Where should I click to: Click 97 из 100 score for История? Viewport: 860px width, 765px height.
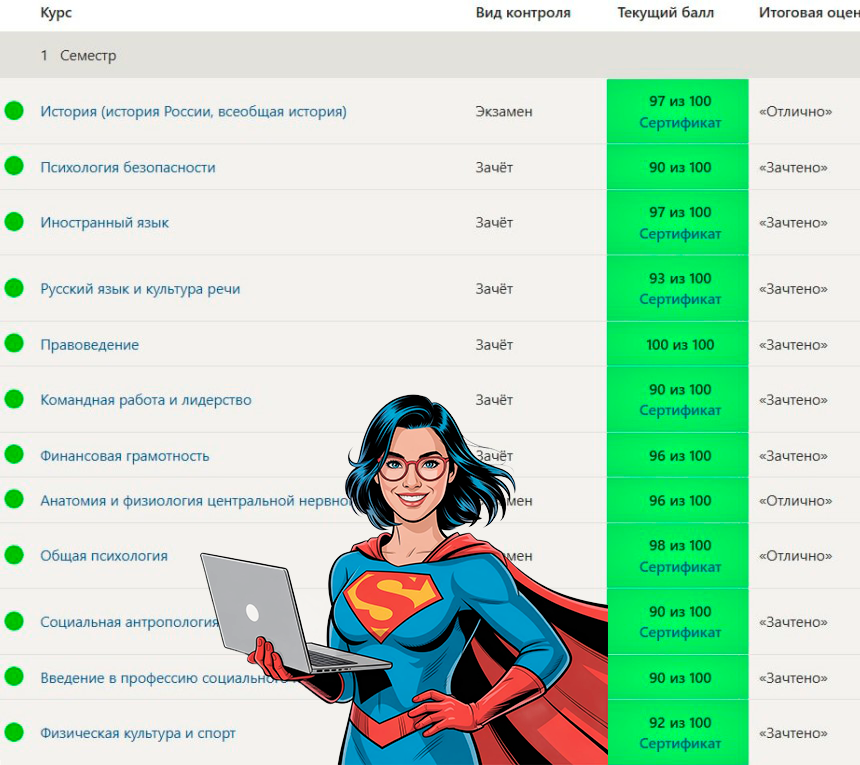pos(680,101)
